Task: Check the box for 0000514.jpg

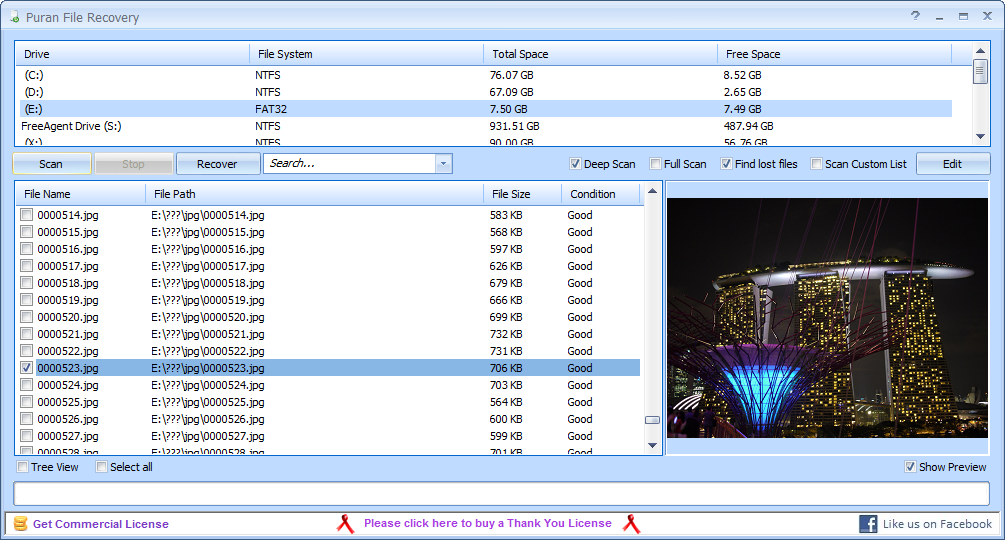Action: click(x=26, y=215)
